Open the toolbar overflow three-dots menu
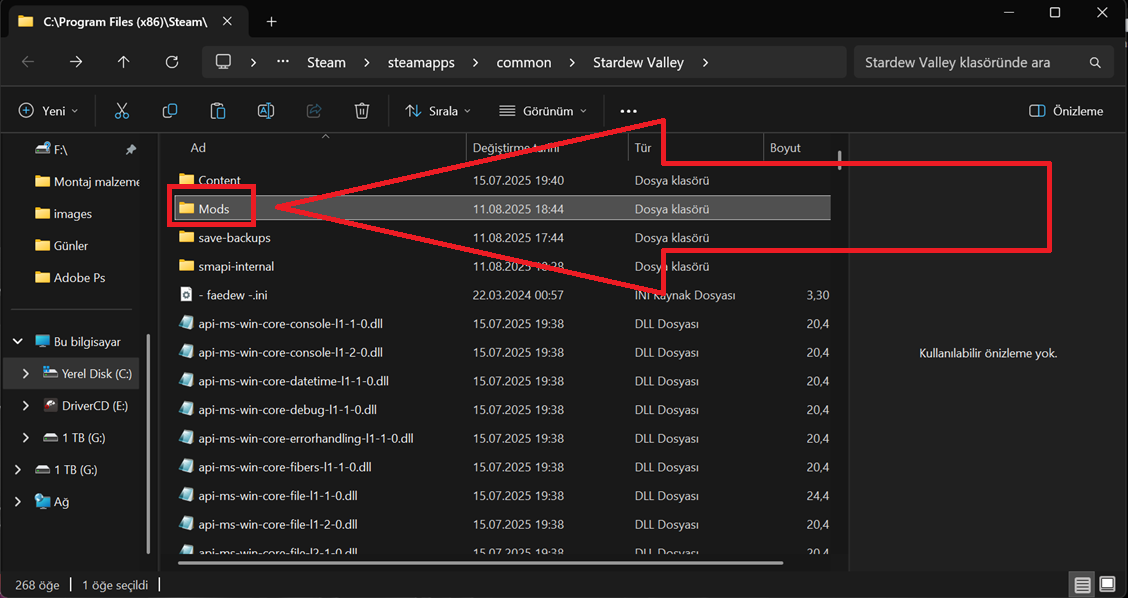Image resolution: width=1128 pixels, height=598 pixels. pyautogui.click(x=629, y=112)
